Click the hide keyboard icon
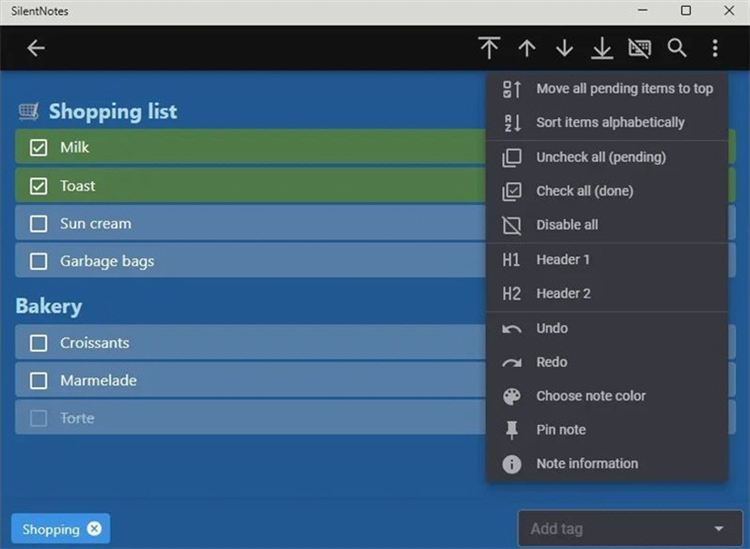Viewport: 750px width, 549px height. click(x=640, y=48)
